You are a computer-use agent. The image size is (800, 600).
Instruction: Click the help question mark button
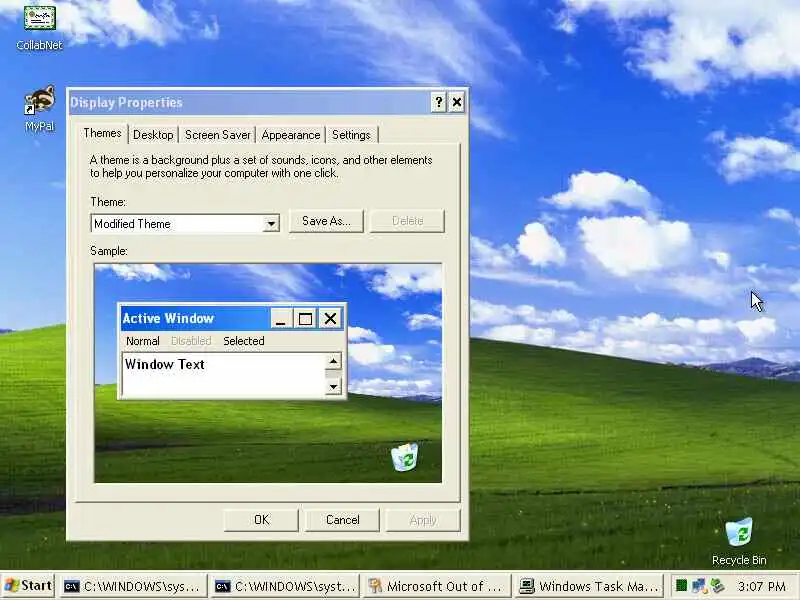438,103
